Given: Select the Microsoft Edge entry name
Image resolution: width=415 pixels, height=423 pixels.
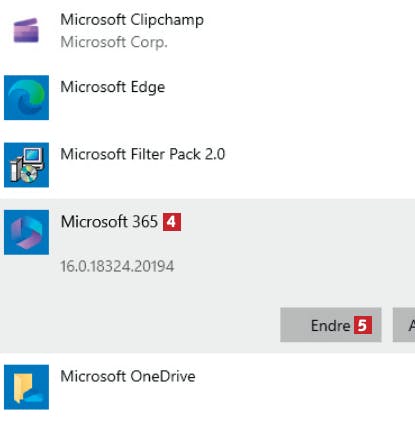Looking at the screenshot, I should (x=113, y=87).
